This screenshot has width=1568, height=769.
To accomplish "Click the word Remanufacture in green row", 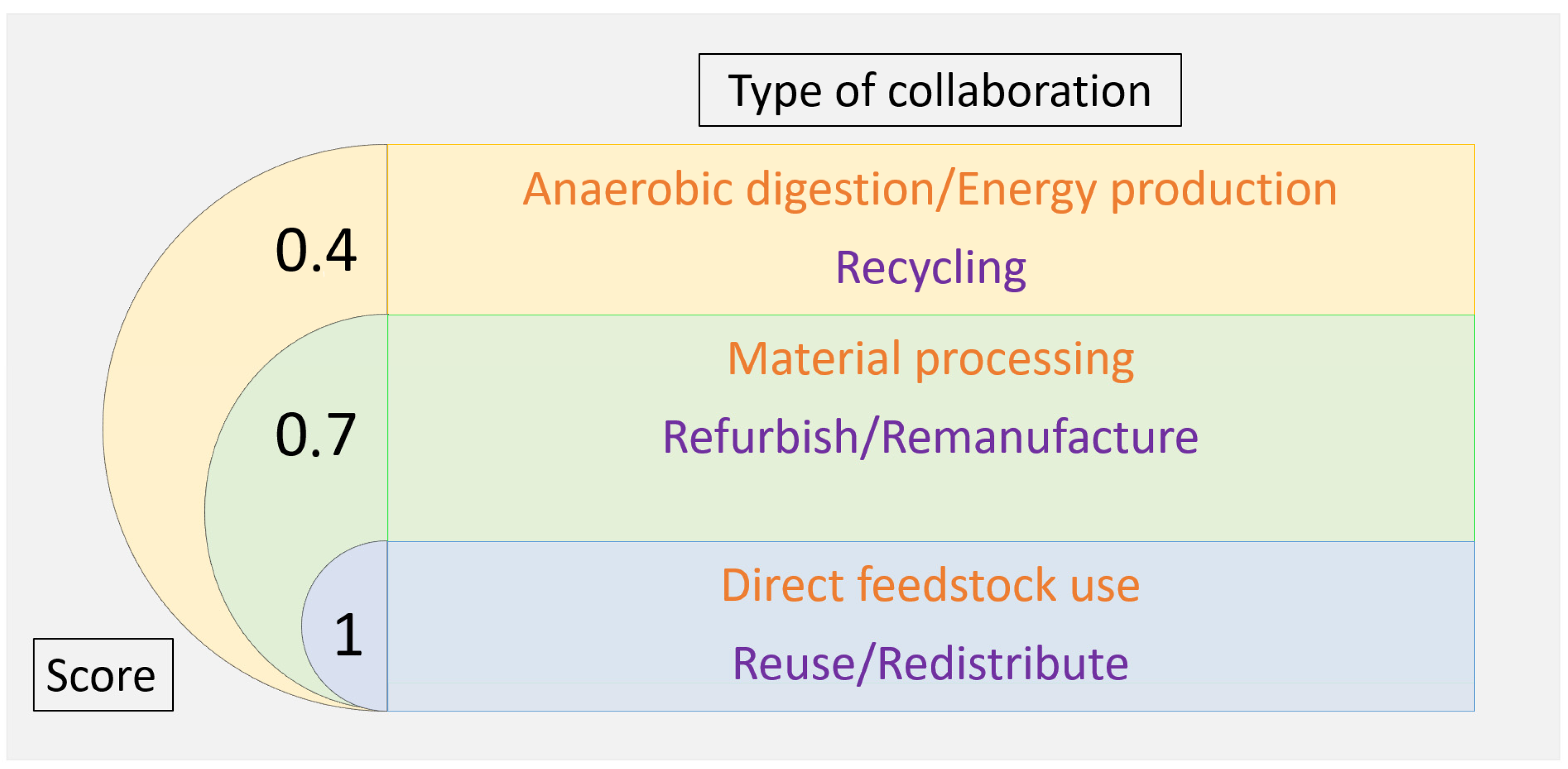I will pyautogui.click(x=1039, y=437).
